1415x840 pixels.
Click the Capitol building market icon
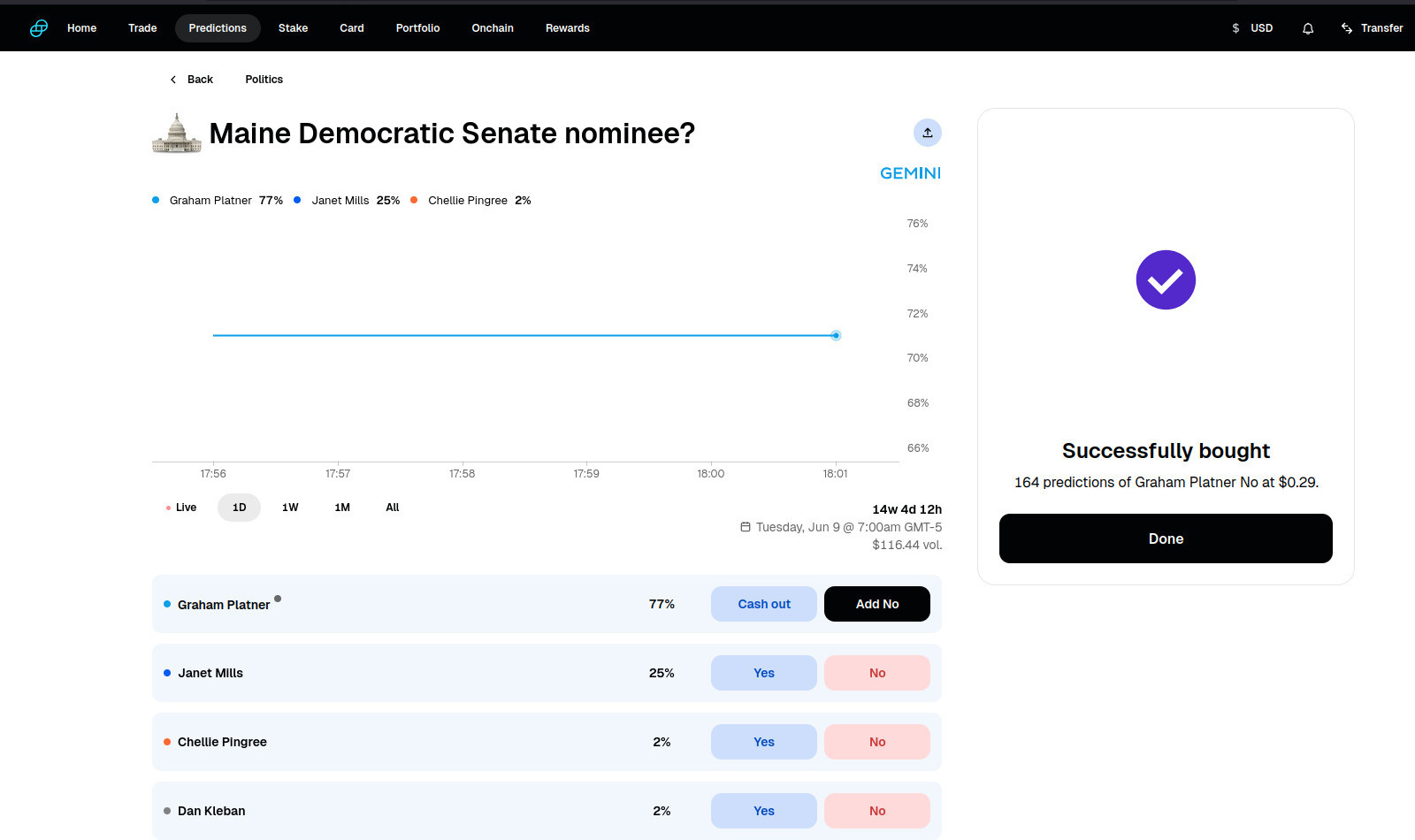coord(177,134)
